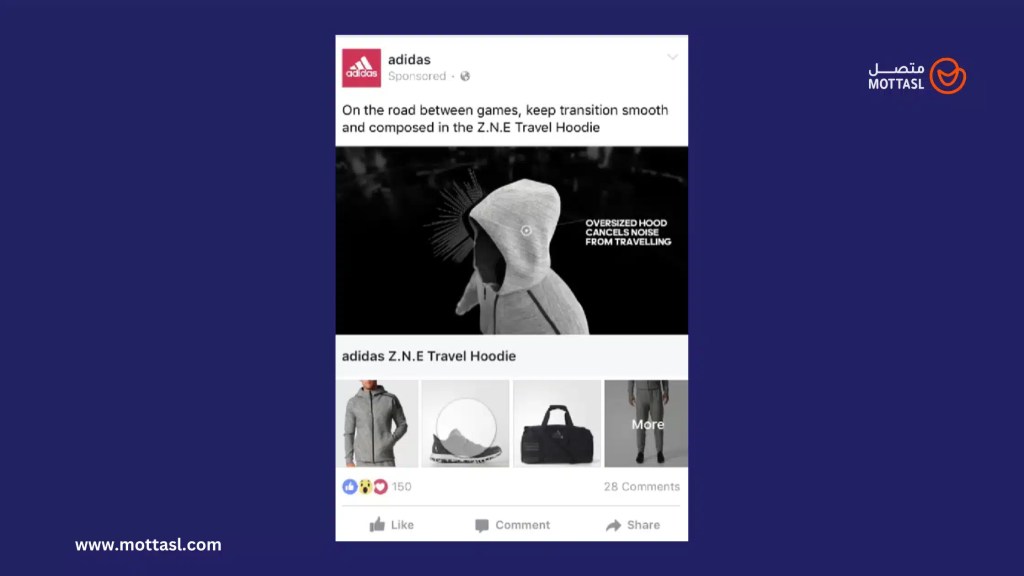The width and height of the screenshot is (1024, 576).
Task: Select the grey hoodie product thumbnail
Action: pyautogui.click(x=377, y=424)
